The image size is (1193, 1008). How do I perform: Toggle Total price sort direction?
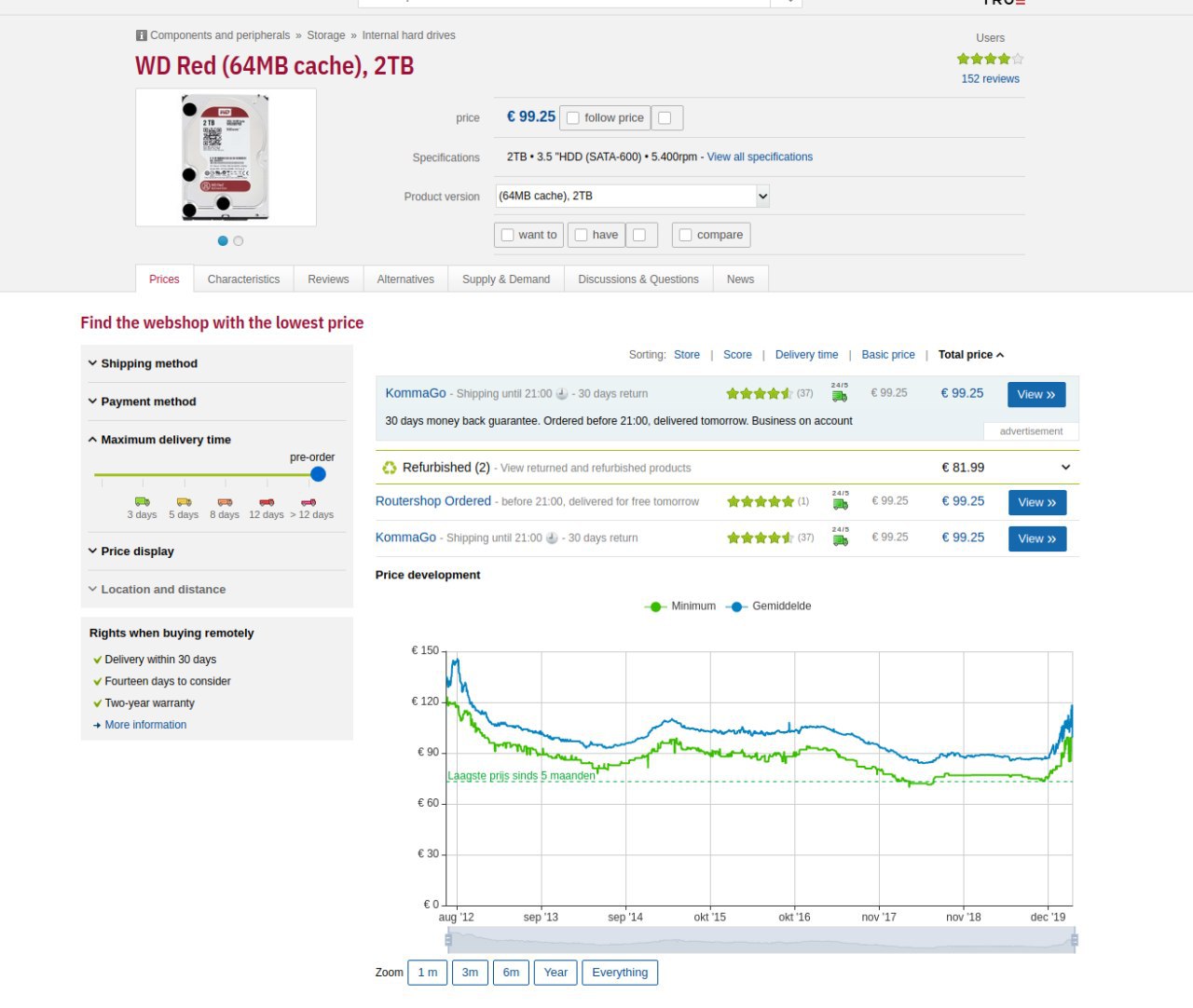coord(971,355)
